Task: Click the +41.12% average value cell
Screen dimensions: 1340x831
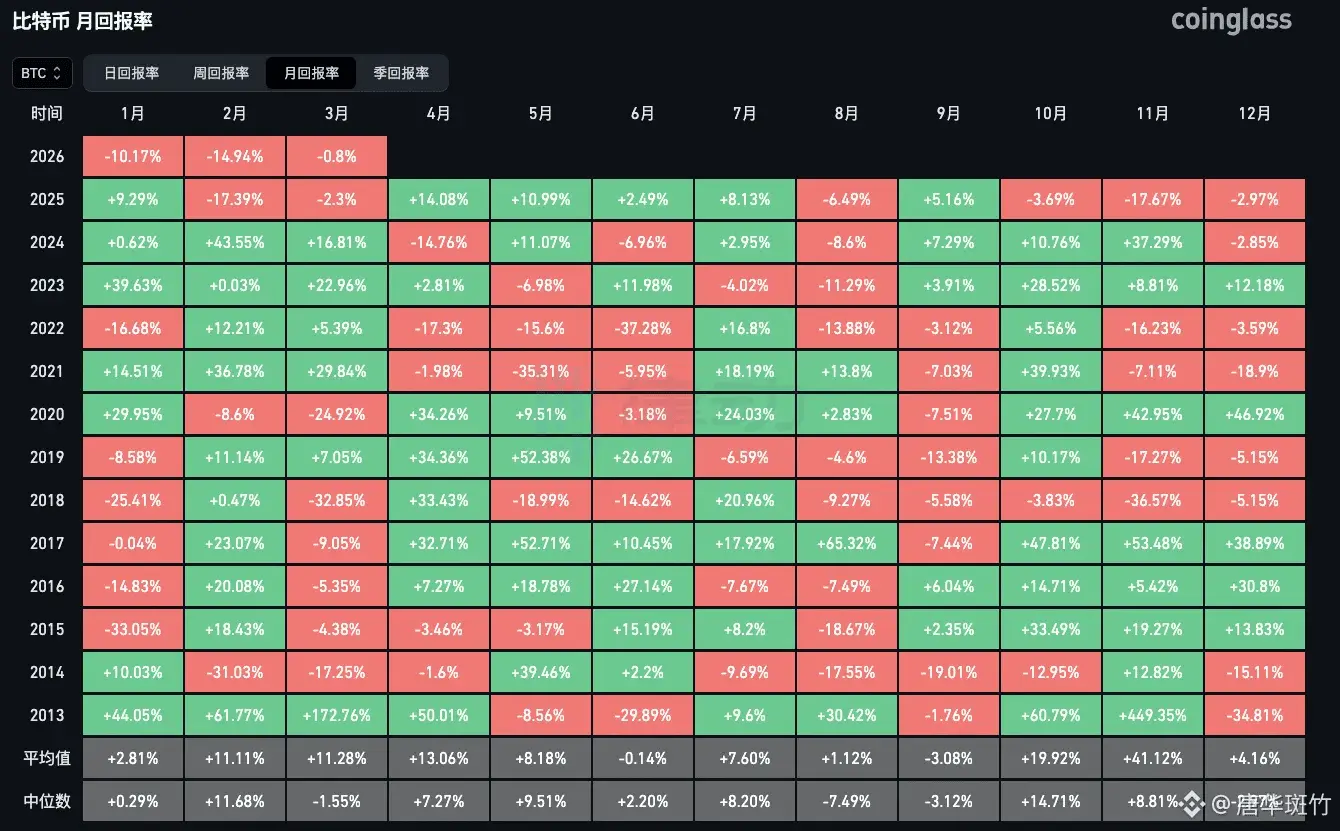Action: pyautogui.click(x=1153, y=758)
